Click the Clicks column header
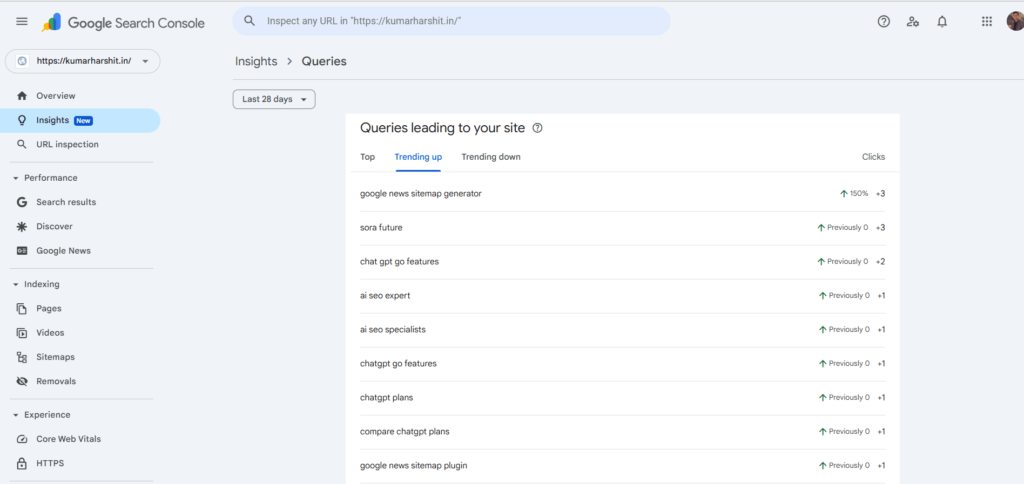 (x=873, y=157)
